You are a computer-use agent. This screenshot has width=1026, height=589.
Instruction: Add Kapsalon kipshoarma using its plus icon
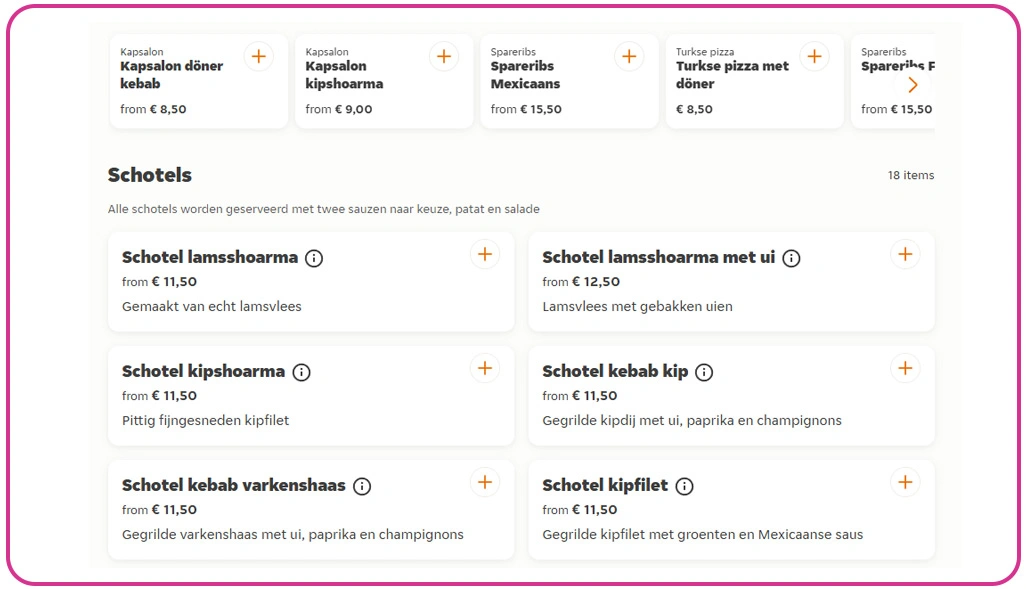(444, 56)
